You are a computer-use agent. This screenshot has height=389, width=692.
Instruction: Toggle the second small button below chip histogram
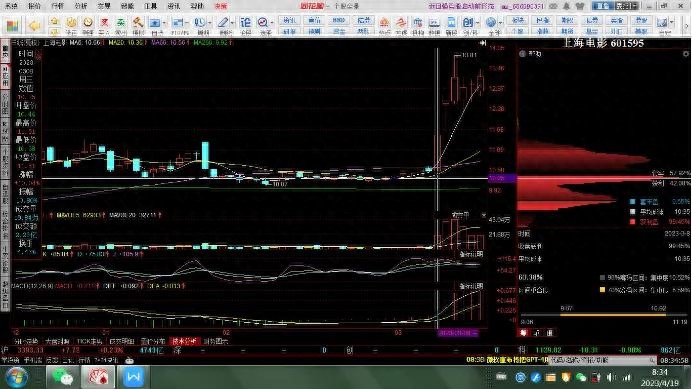pos(537,333)
